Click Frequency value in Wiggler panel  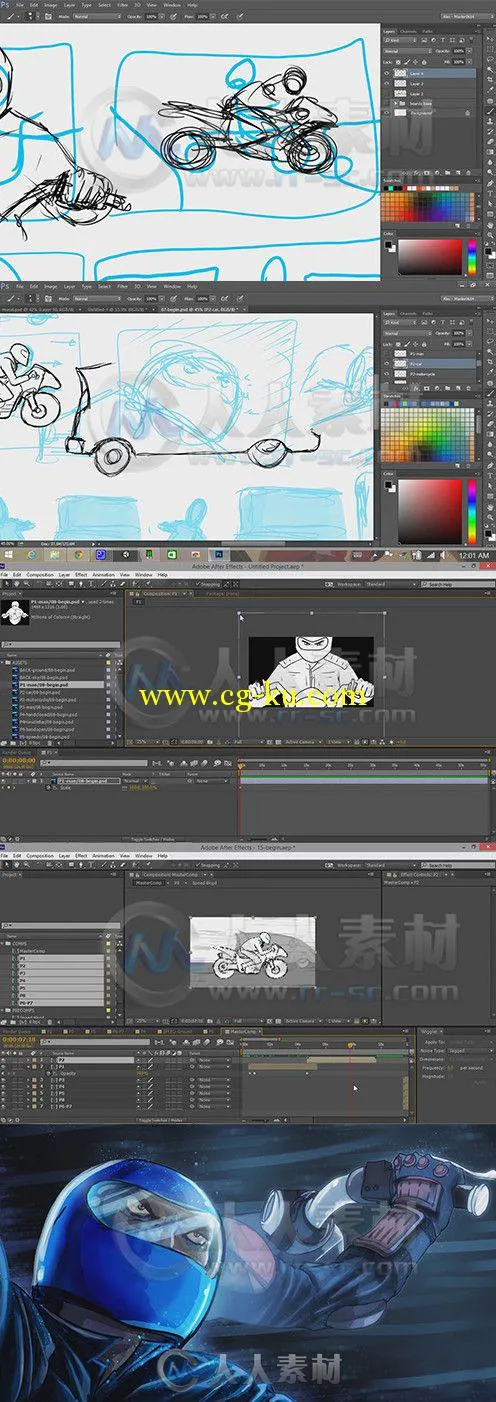coord(451,1067)
